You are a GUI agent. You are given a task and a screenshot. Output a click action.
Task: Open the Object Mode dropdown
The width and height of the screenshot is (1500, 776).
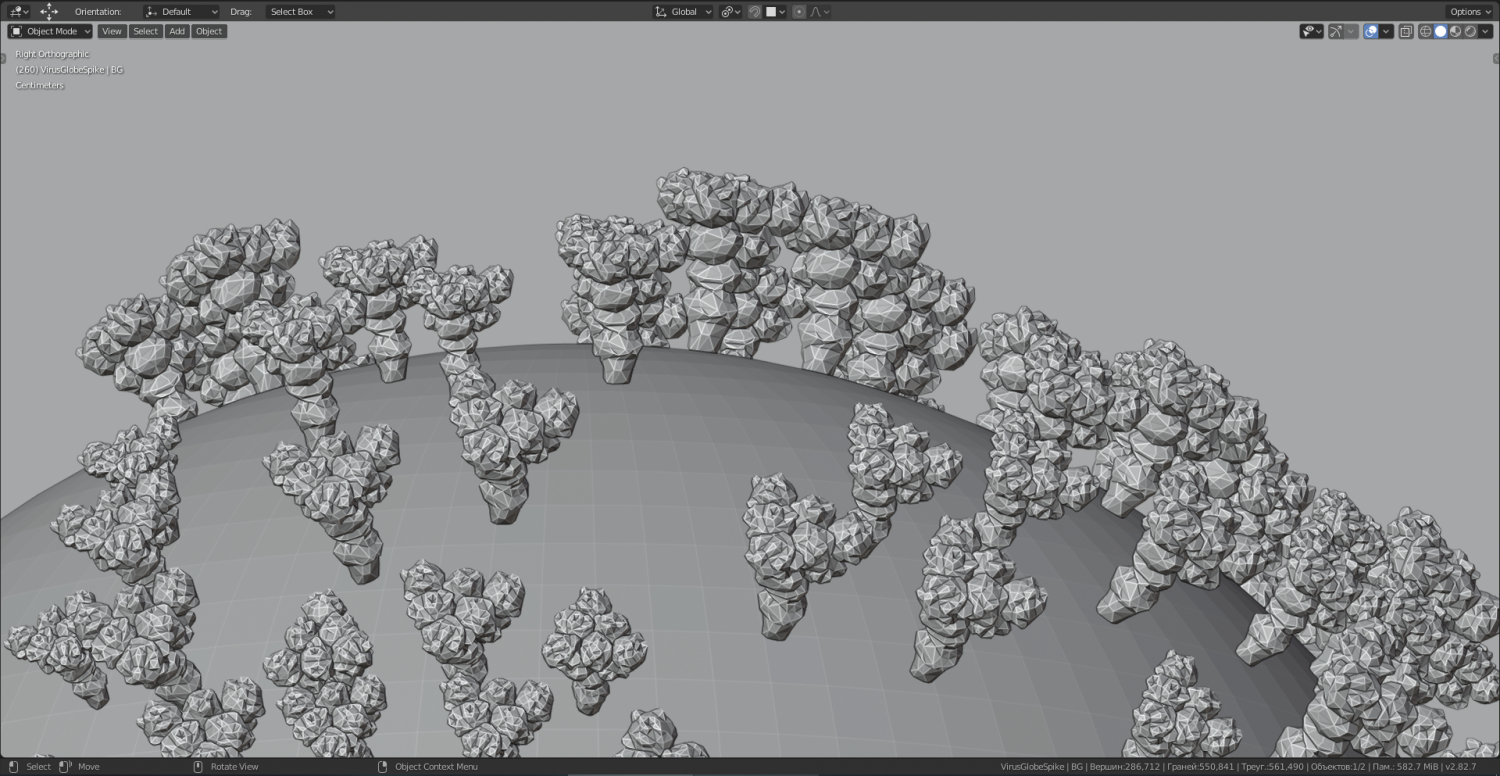click(x=50, y=31)
